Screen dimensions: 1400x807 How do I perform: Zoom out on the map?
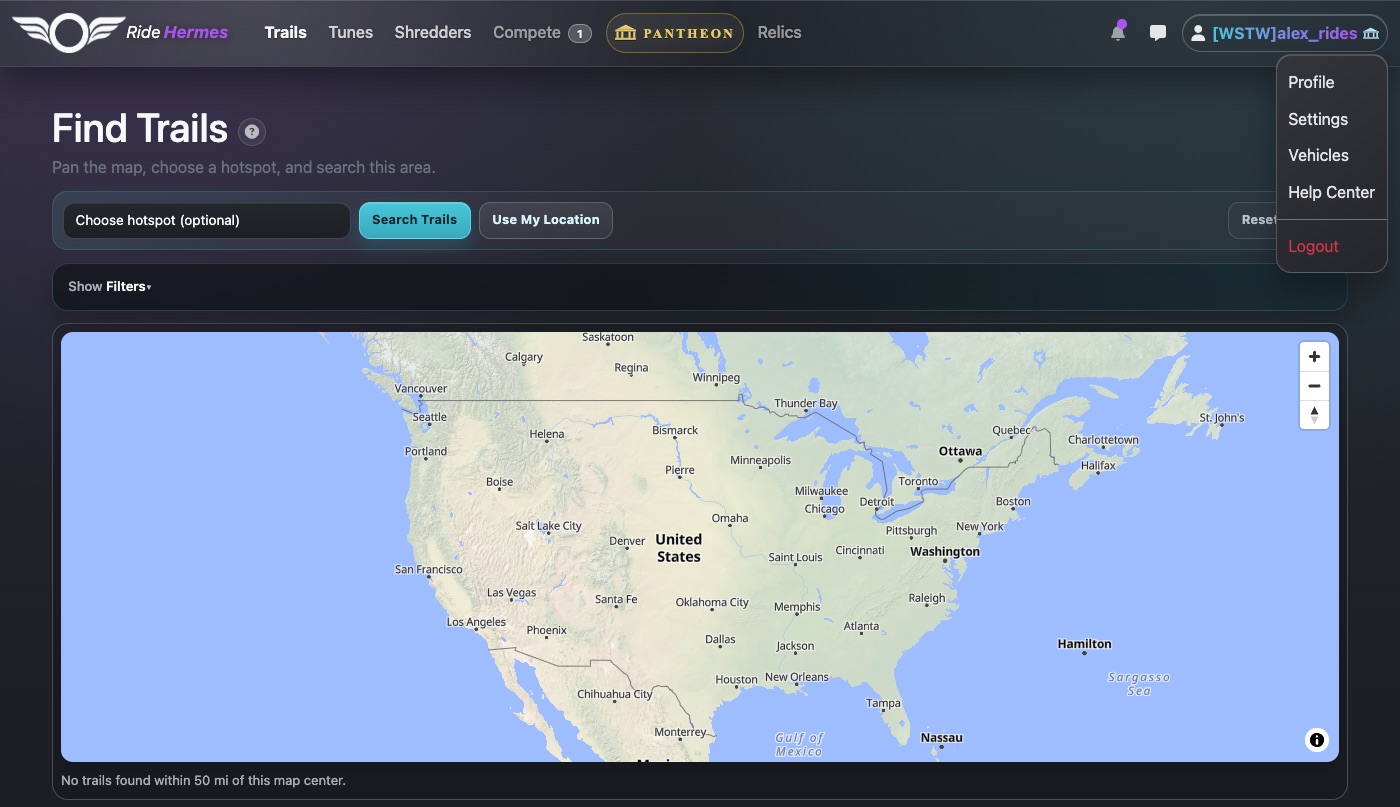[1314, 386]
